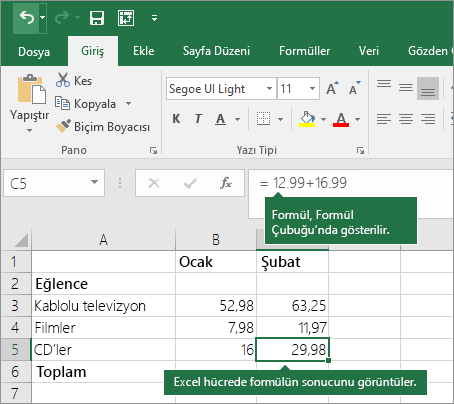Click the Undo arrow icon
The height and width of the screenshot is (404, 454).
pyautogui.click(x=27, y=17)
